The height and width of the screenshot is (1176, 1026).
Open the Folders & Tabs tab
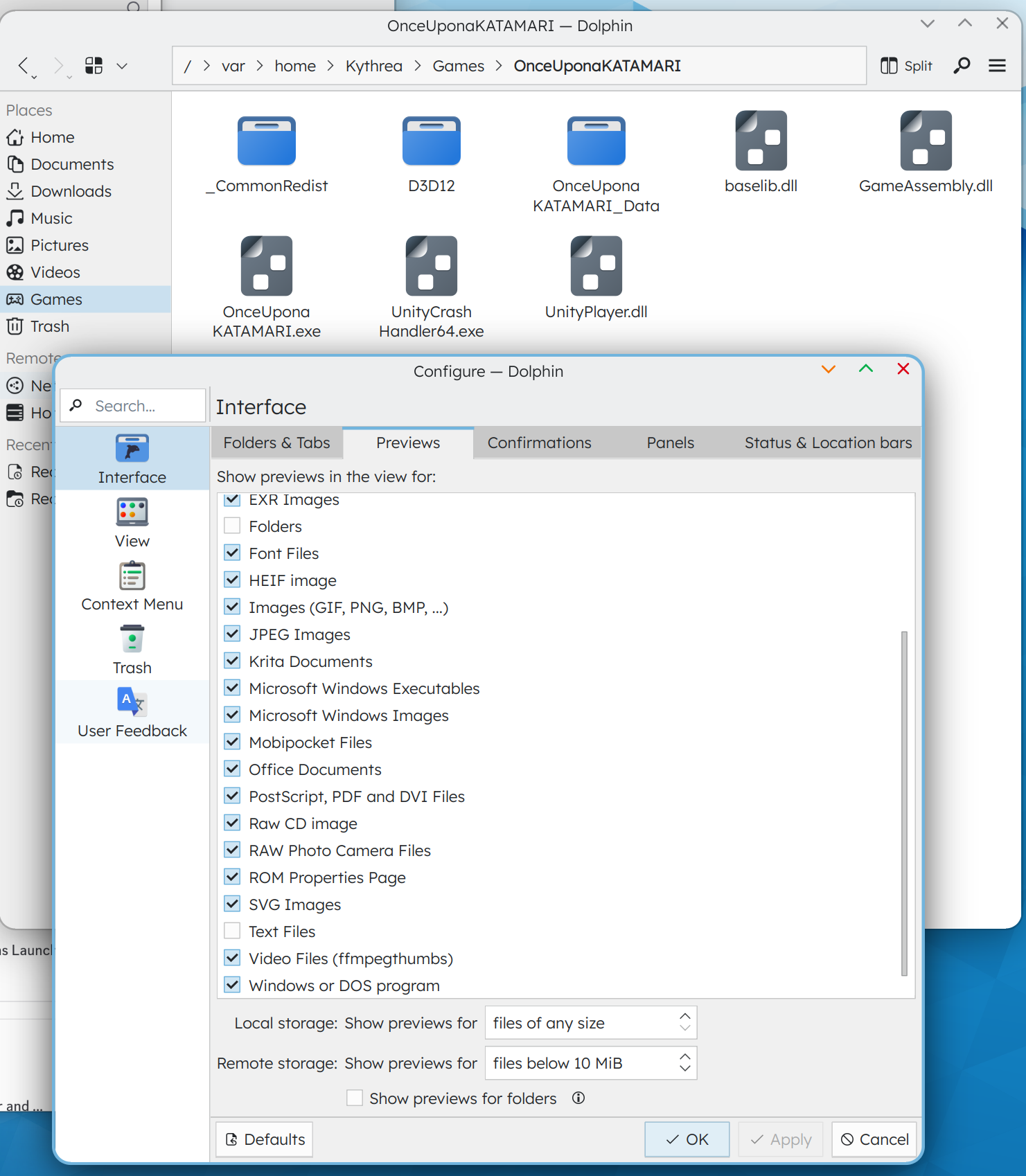pos(276,443)
